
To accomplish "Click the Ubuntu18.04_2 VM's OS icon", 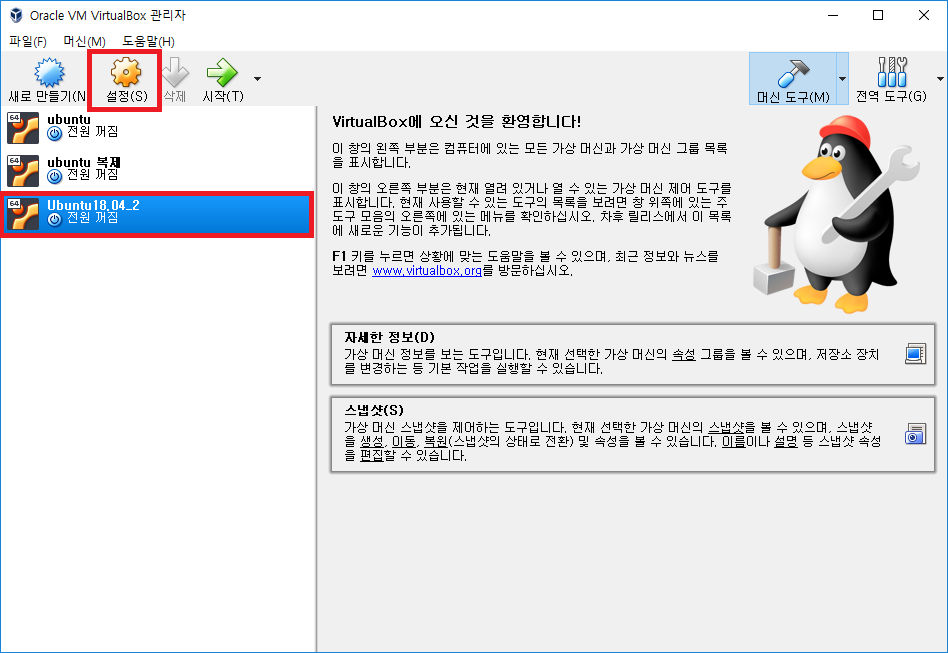I will (x=23, y=214).
